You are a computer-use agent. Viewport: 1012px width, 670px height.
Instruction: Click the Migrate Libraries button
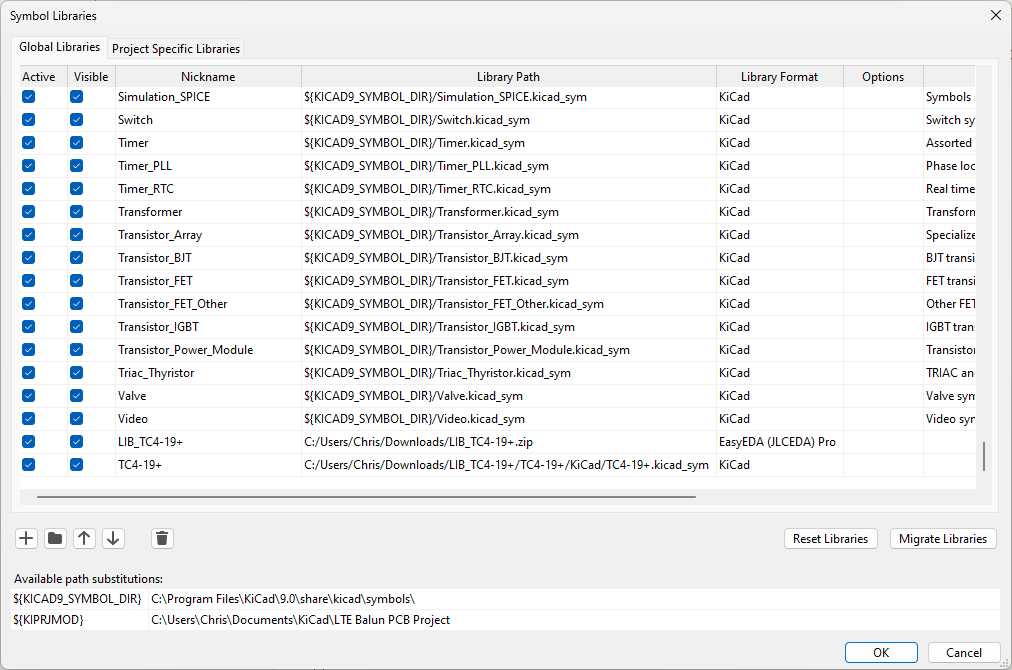(943, 538)
